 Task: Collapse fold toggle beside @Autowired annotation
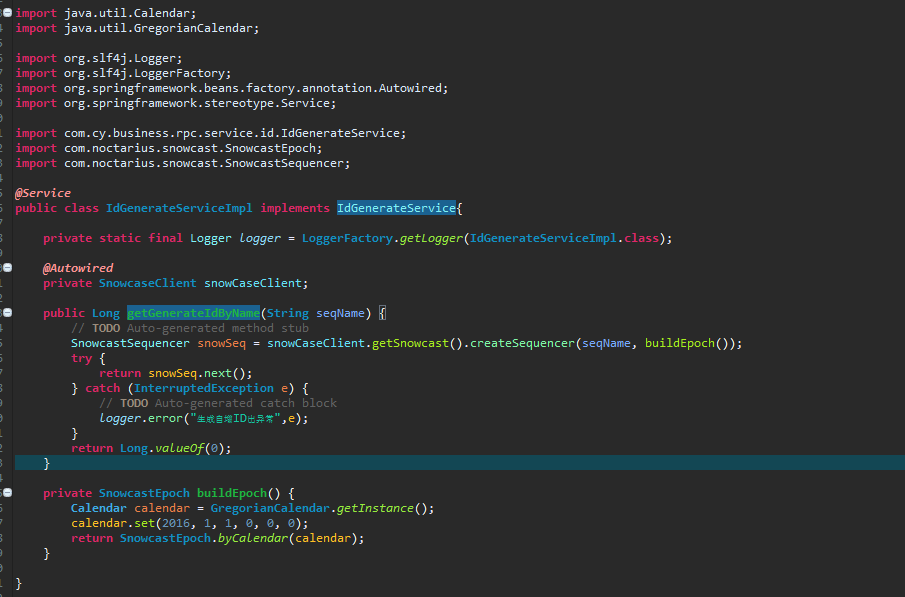tap(8, 268)
